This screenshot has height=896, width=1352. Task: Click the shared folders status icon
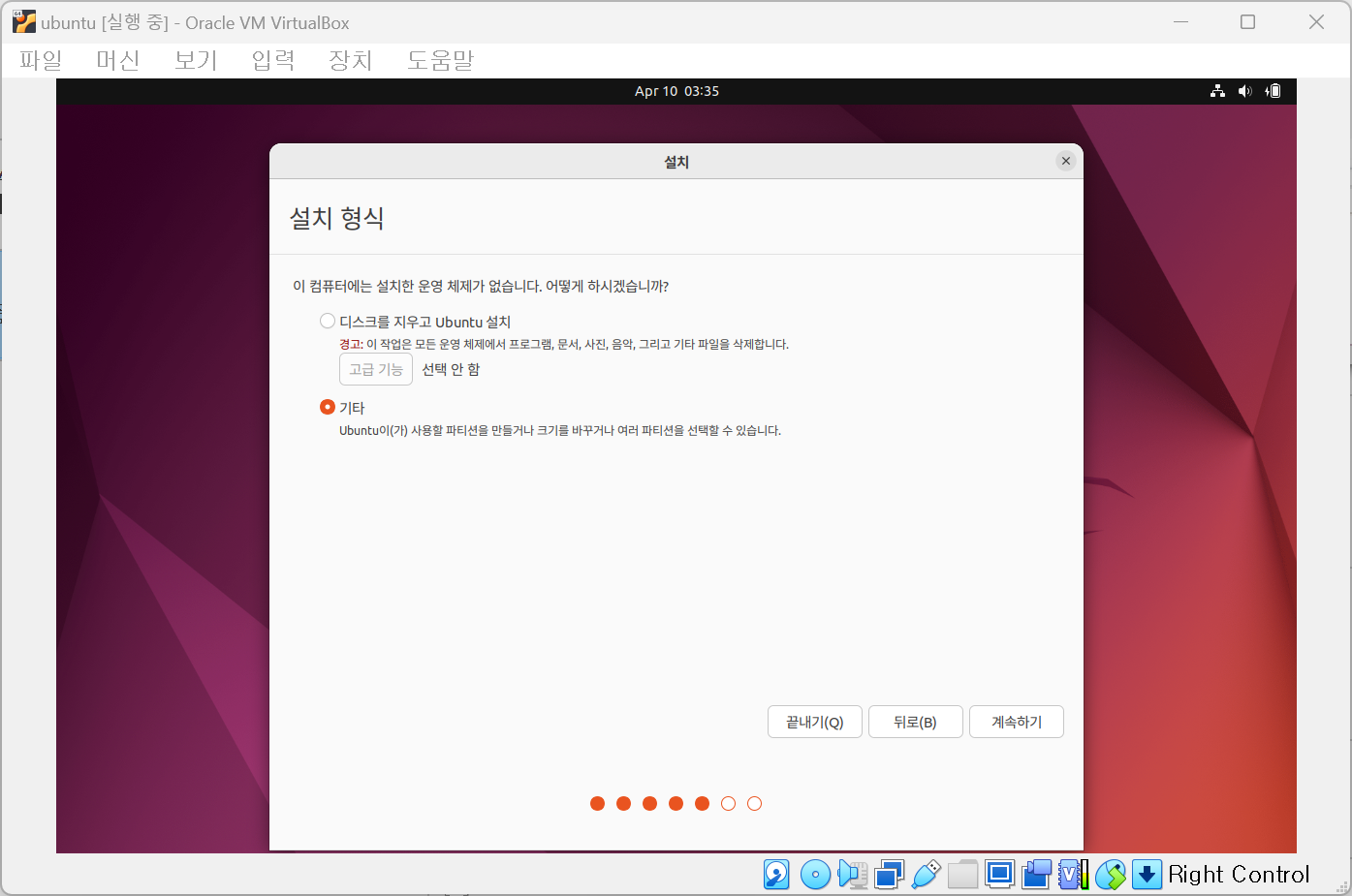962,875
